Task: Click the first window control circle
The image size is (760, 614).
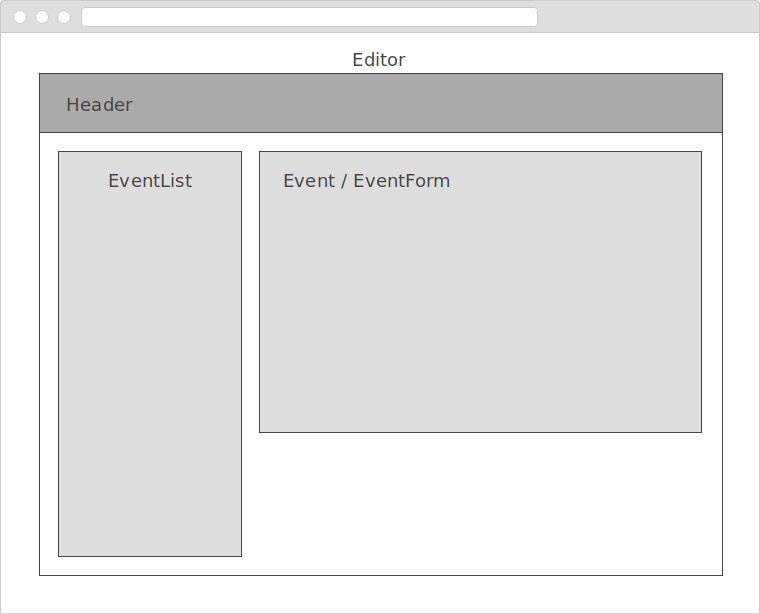Action: 20,17
